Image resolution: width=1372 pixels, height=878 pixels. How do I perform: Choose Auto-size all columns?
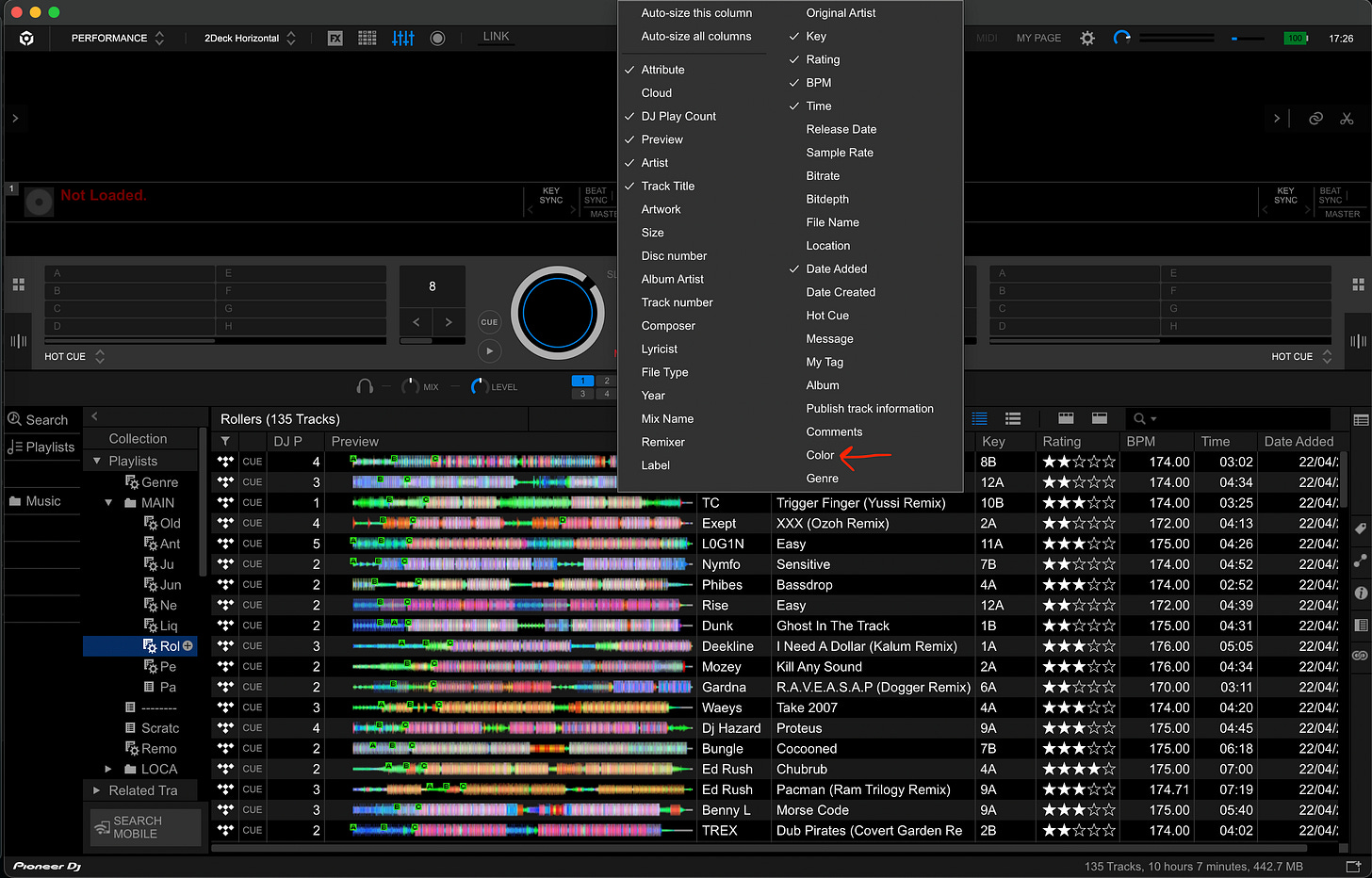(x=696, y=36)
